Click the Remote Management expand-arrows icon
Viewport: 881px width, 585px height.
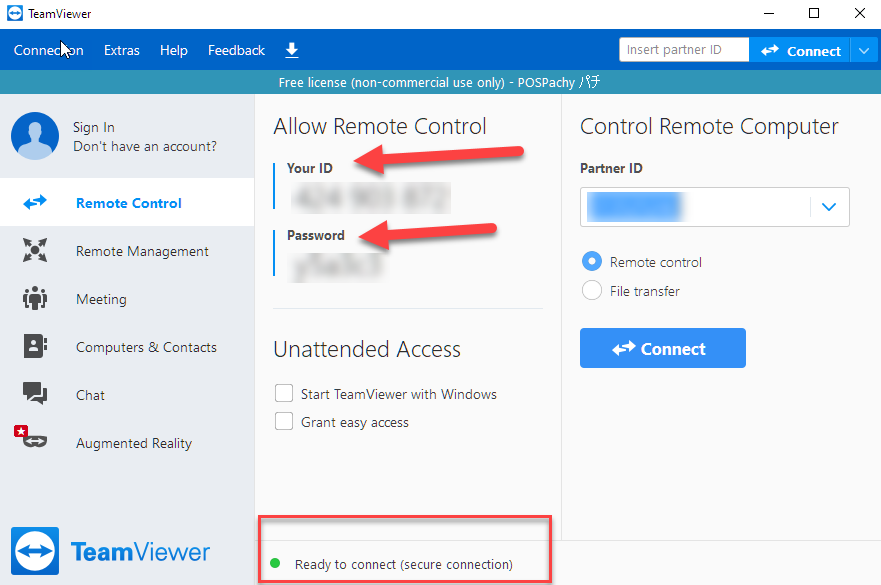[x=35, y=250]
